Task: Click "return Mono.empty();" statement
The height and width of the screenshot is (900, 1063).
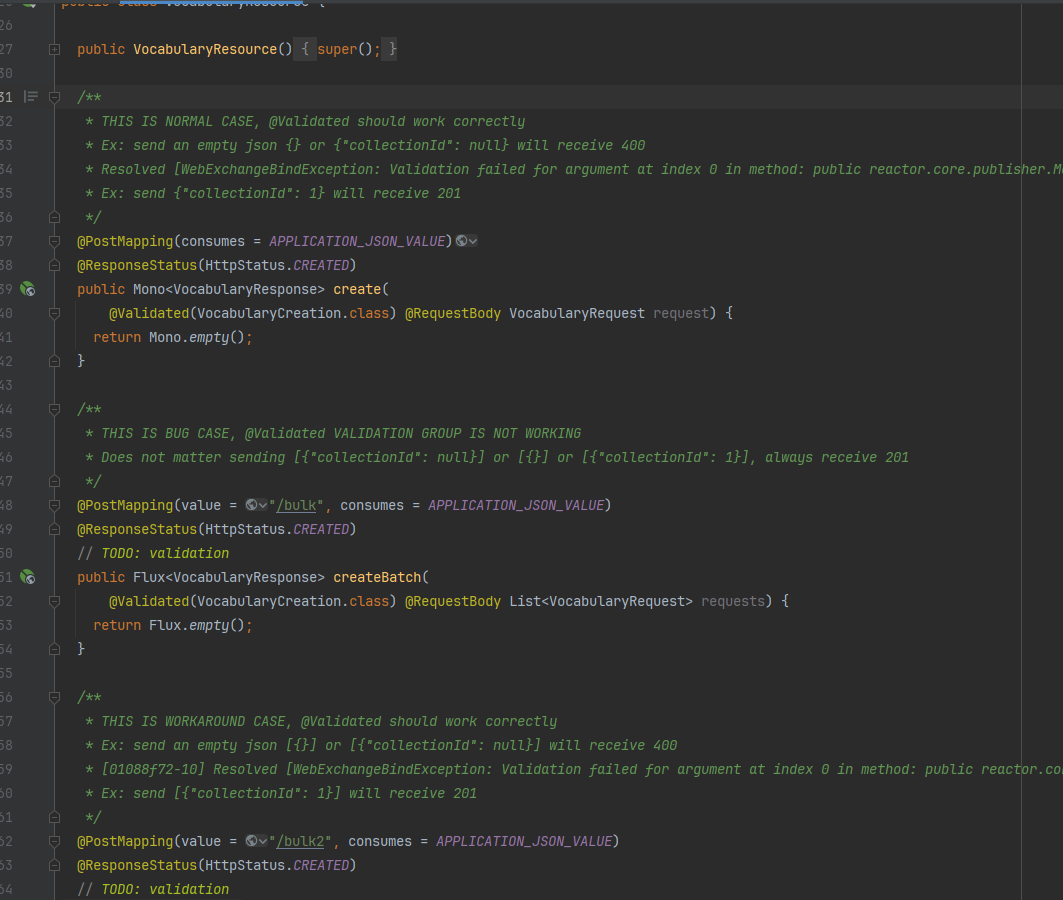Action: tap(173, 338)
